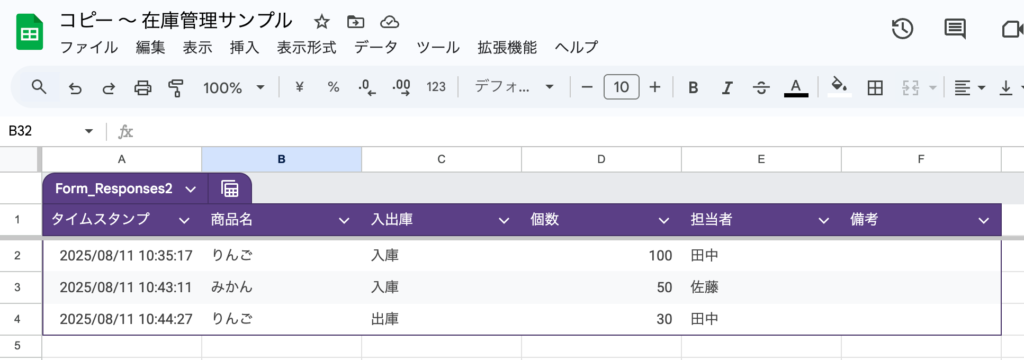Open the comments speech bubble icon

[x=955, y=29]
